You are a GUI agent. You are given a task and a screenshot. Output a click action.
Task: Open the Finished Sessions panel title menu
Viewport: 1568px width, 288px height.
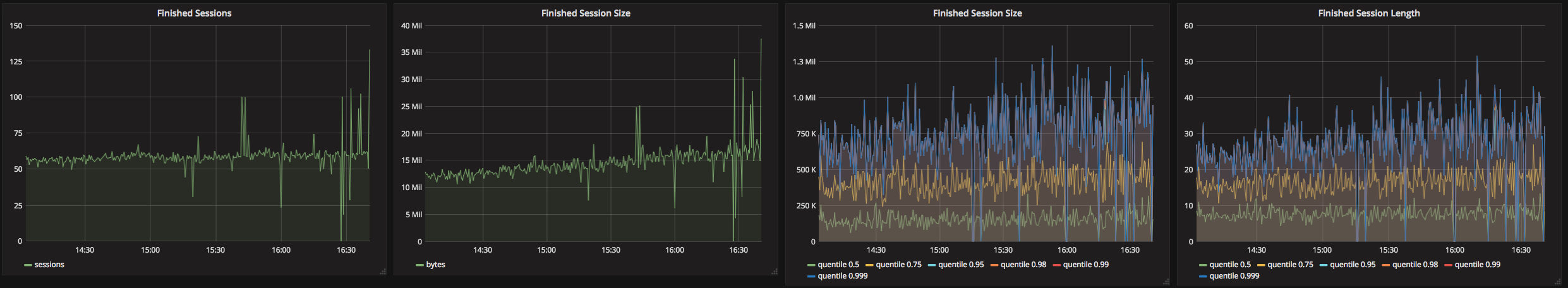coord(194,13)
